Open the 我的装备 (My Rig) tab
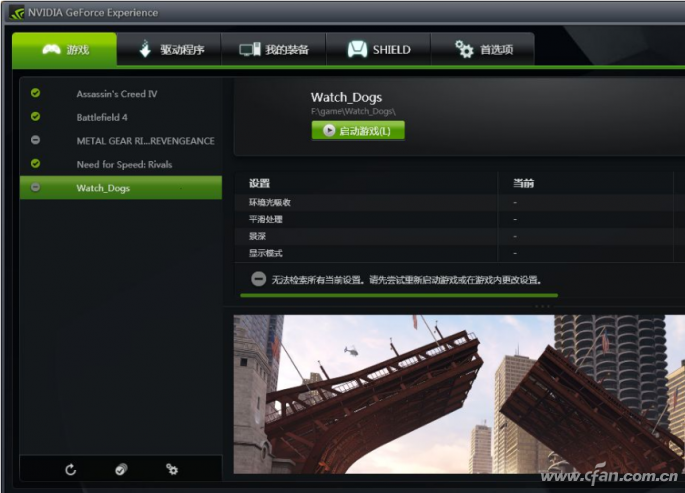Viewport: 685px width, 493px height. [x=274, y=49]
